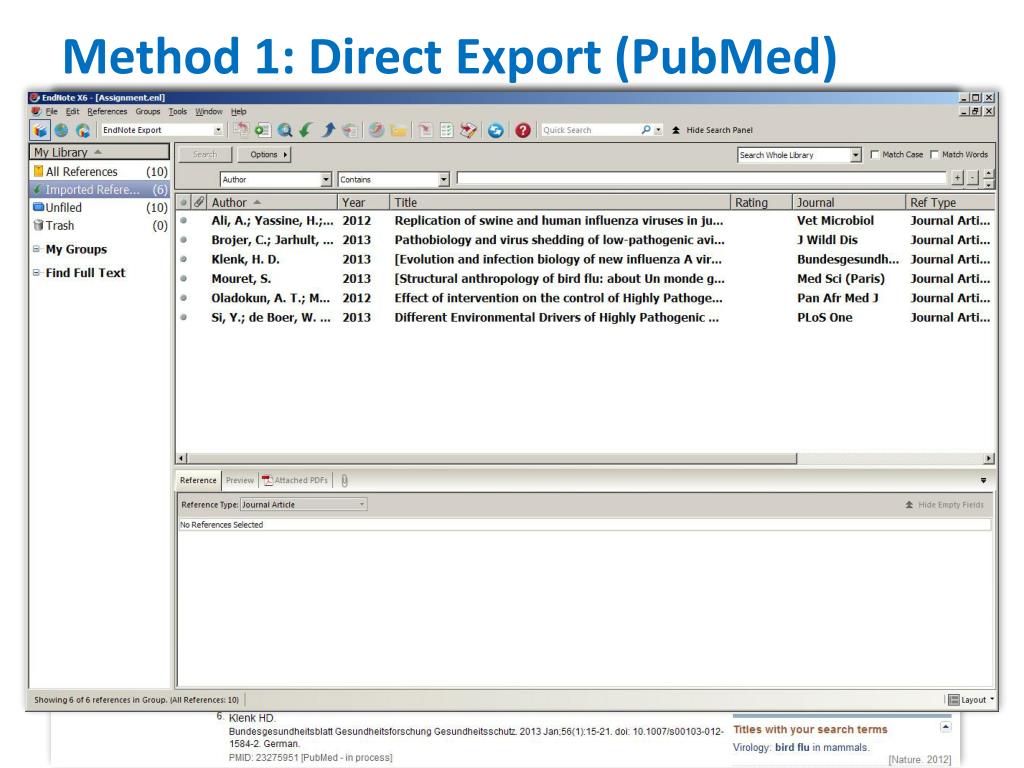Switch to the Reference tab
The height and width of the screenshot is (768, 1024).
[x=198, y=480]
